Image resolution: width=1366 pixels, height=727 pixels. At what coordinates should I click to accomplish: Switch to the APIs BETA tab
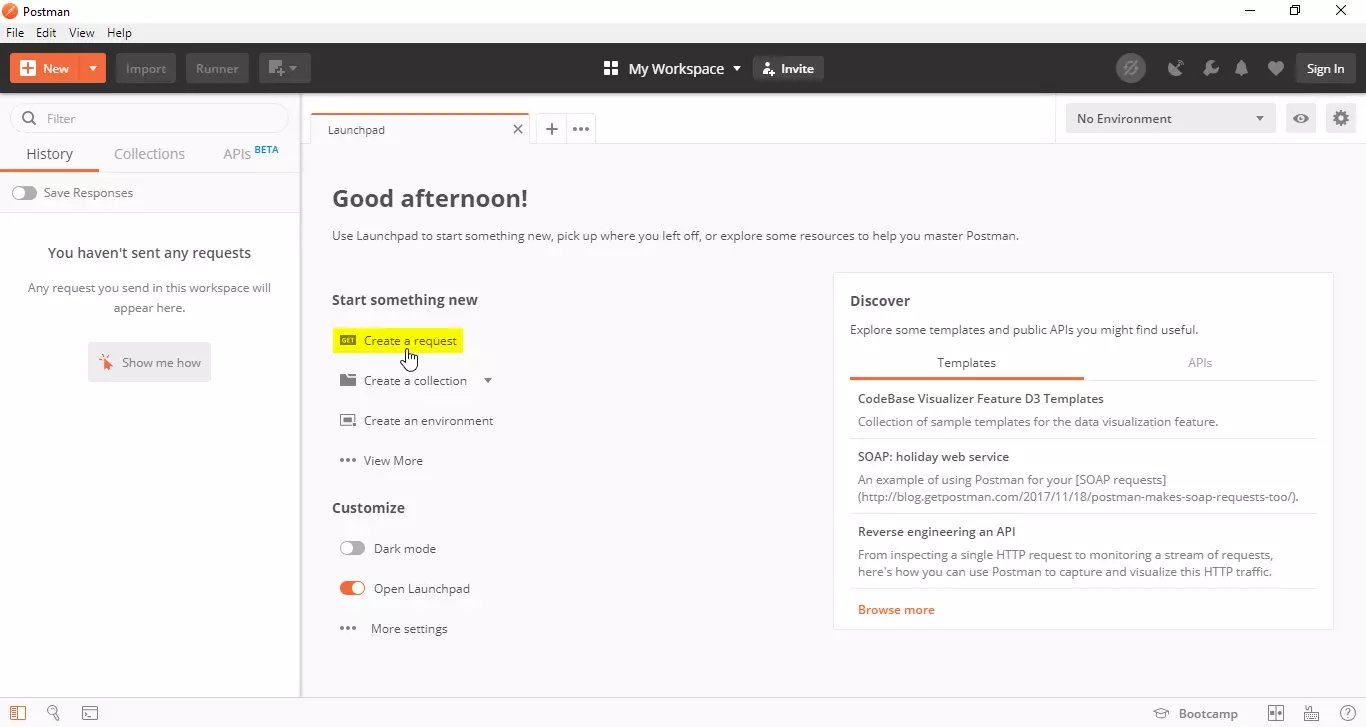click(x=250, y=153)
